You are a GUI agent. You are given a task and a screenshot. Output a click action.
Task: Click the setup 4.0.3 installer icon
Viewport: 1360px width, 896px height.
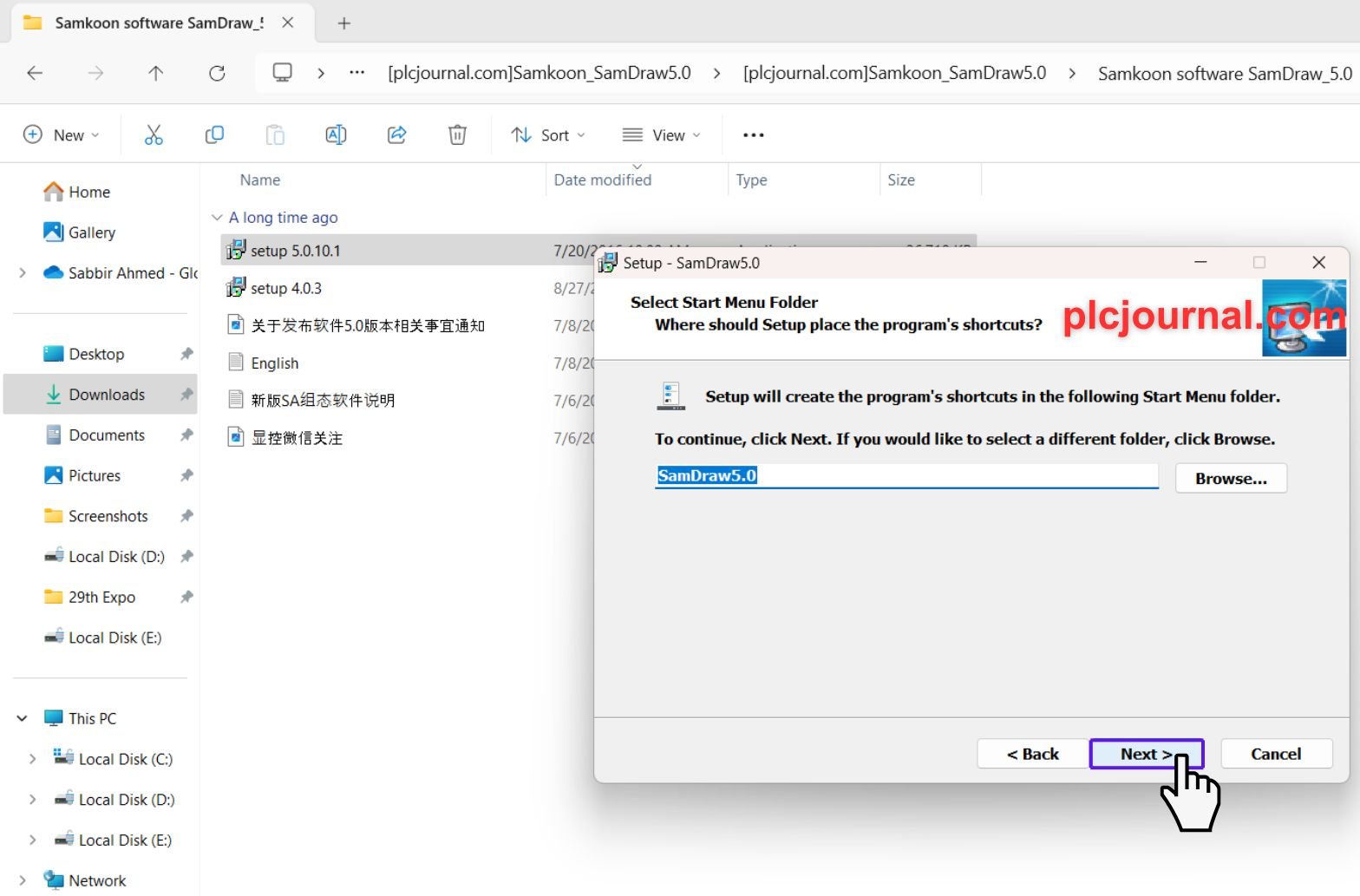236,287
